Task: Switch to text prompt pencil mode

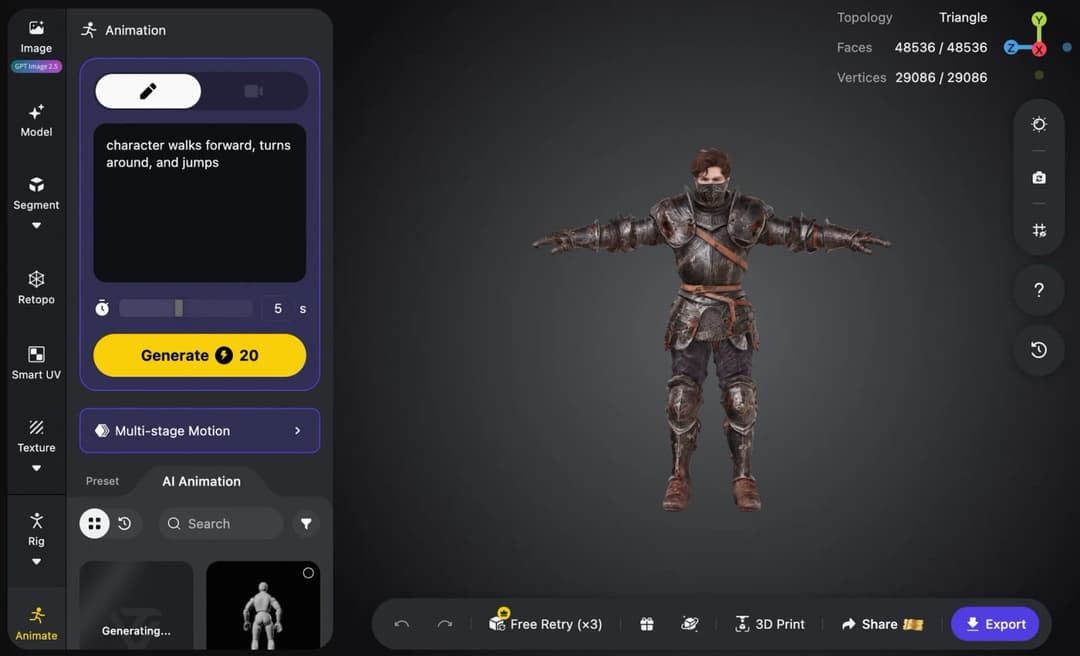Action: click(x=148, y=91)
